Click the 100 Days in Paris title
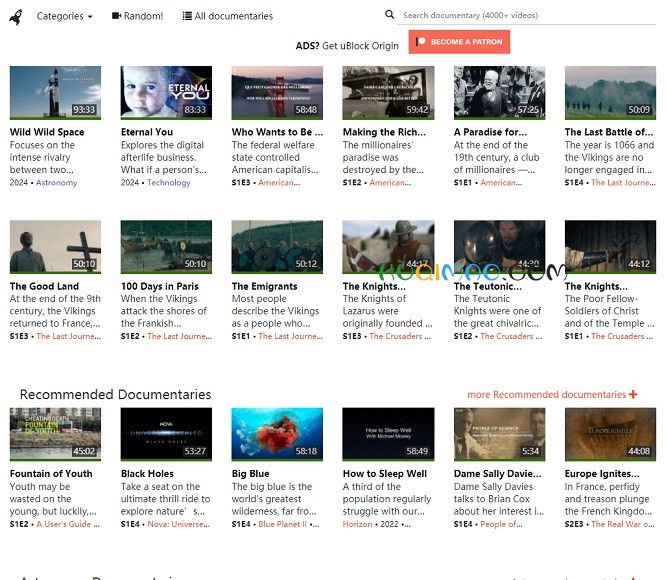Viewport: 666px width, 580px height. pyautogui.click(x=160, y=286)
